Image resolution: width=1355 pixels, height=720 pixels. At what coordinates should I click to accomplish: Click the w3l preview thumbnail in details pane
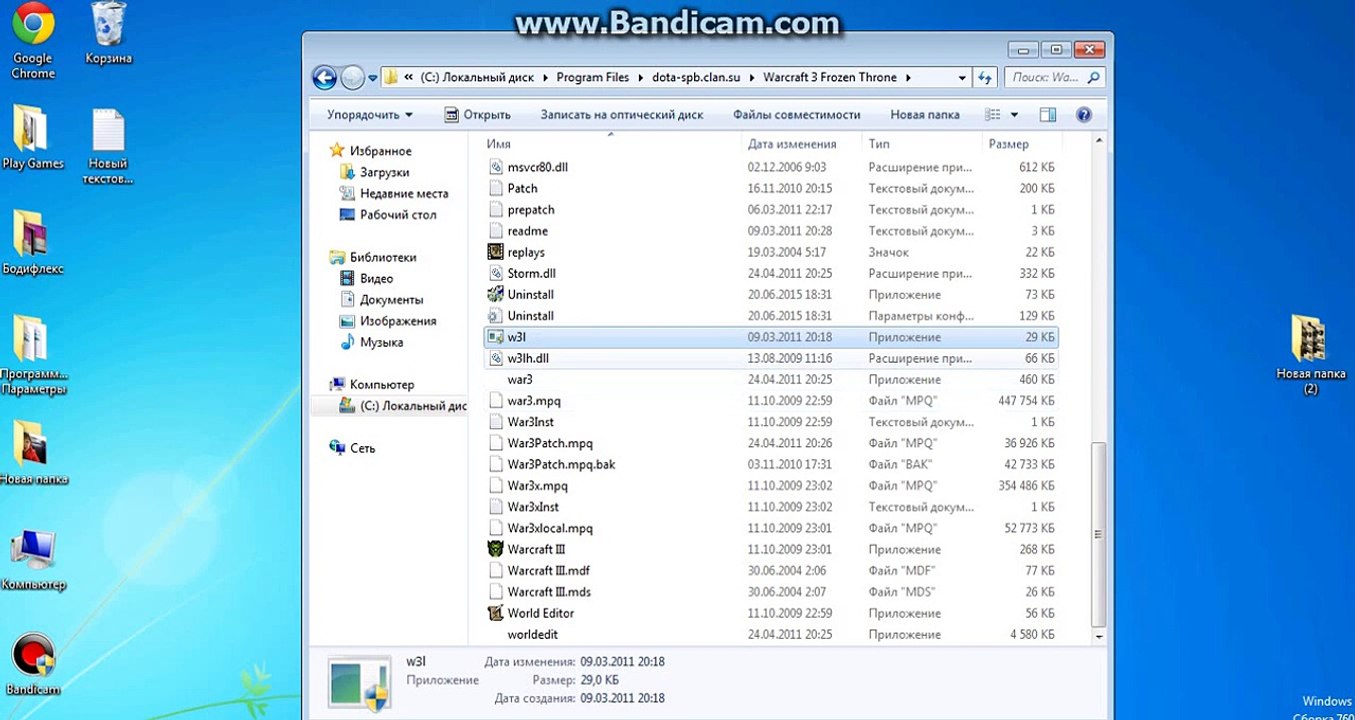pos(360,685)
